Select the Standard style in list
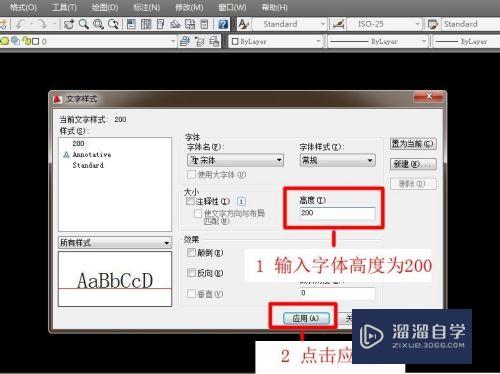 pyautogui.click(x=88, y=165)
